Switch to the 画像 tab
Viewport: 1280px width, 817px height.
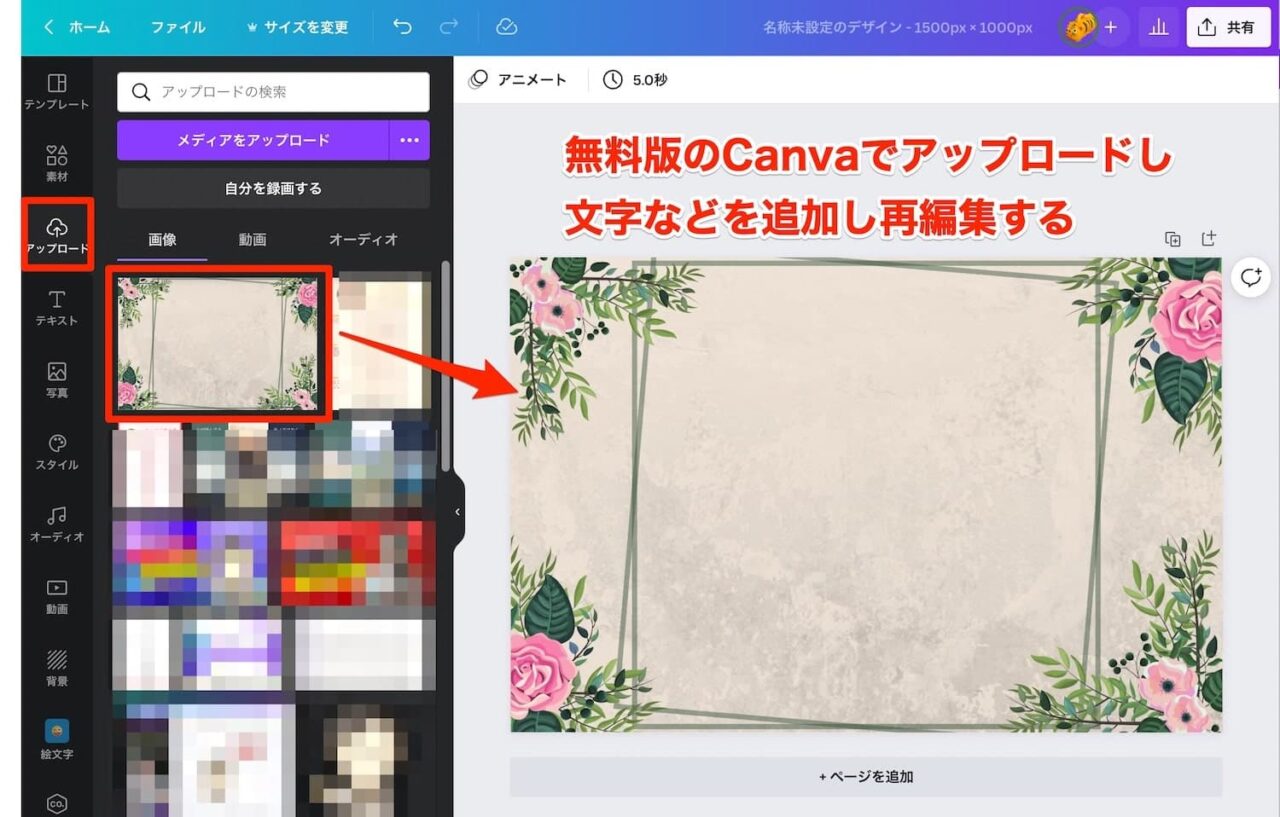163,240
